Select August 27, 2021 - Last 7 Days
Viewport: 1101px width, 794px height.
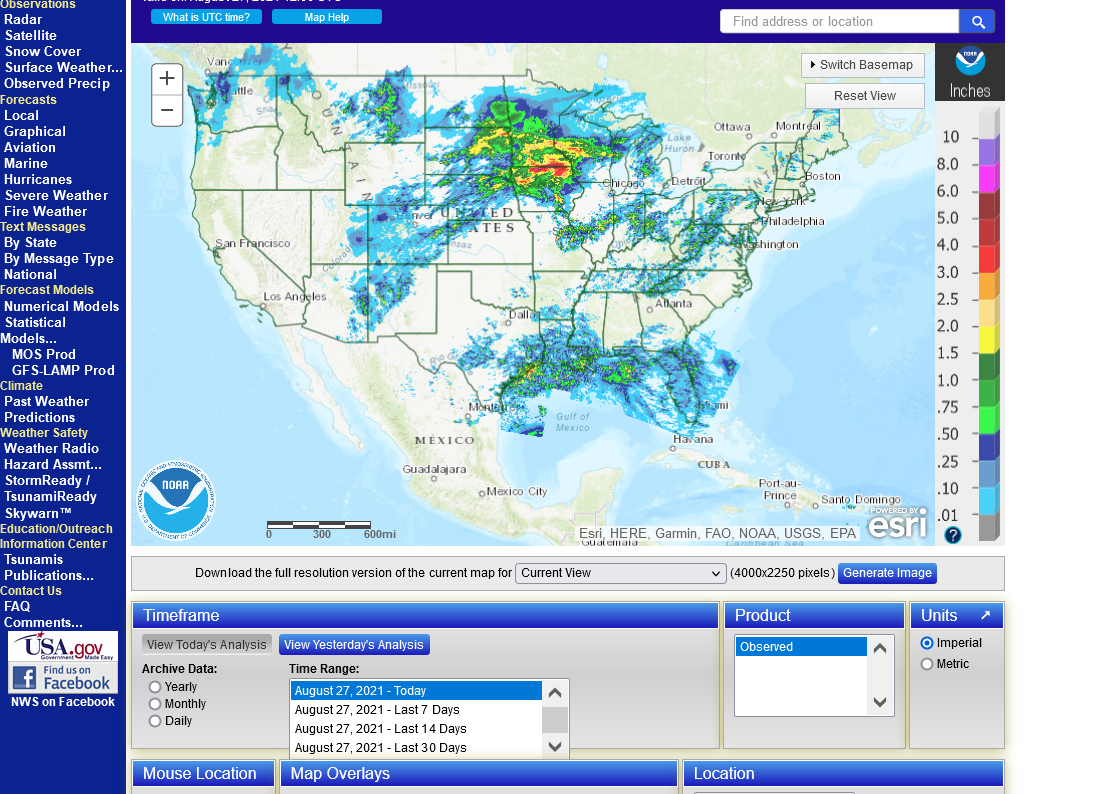[416, 710]
